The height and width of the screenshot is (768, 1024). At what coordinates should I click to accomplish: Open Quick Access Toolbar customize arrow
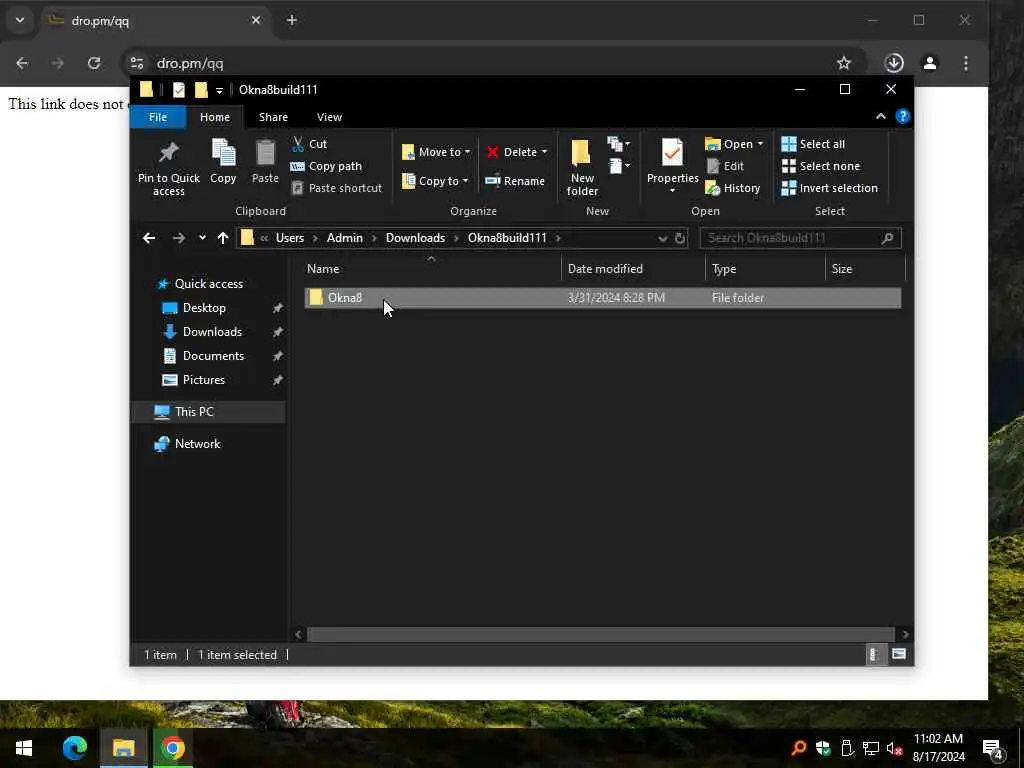point(219,90)
